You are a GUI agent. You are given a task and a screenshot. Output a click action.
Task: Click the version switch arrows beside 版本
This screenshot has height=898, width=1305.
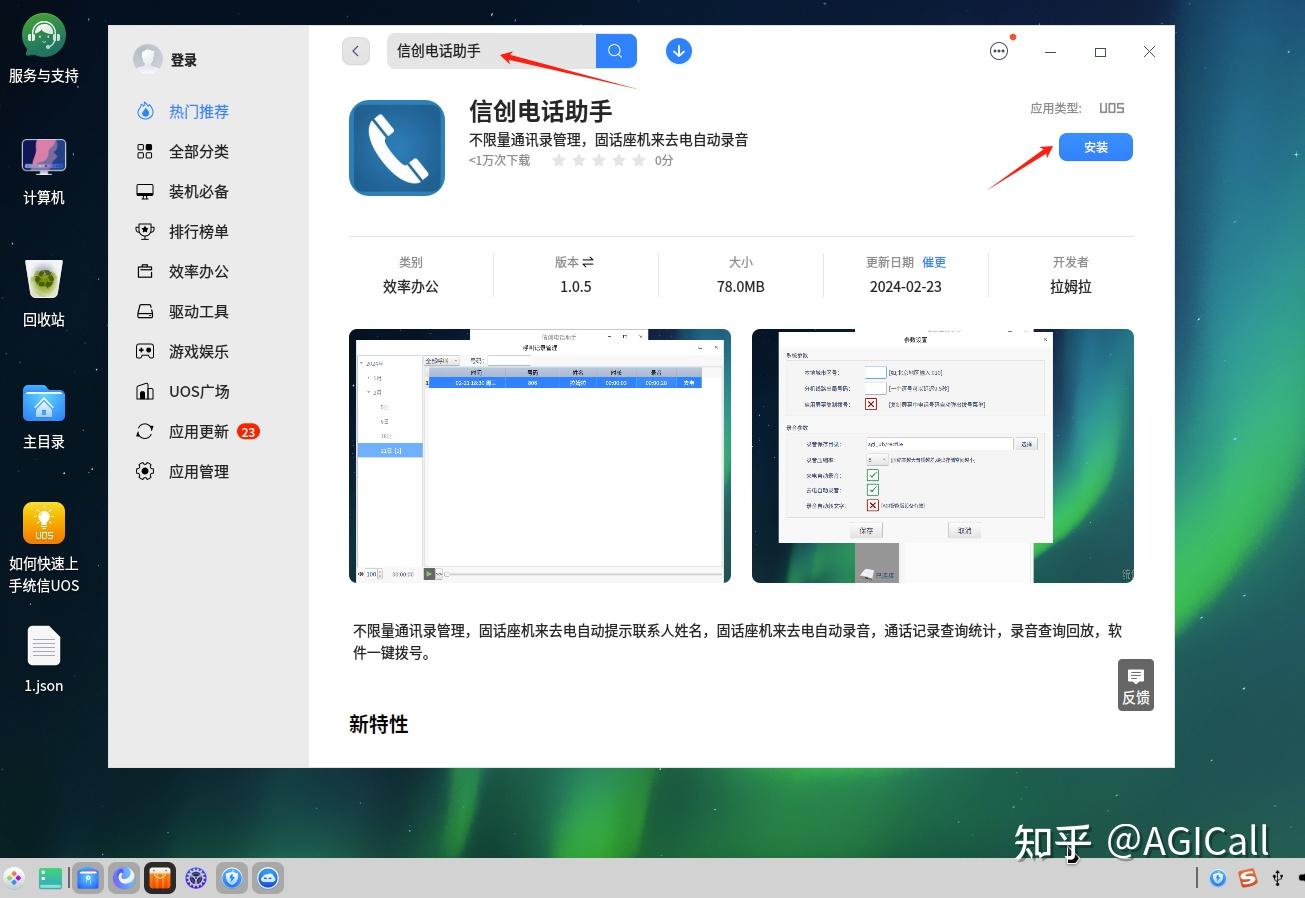[588, 262]
